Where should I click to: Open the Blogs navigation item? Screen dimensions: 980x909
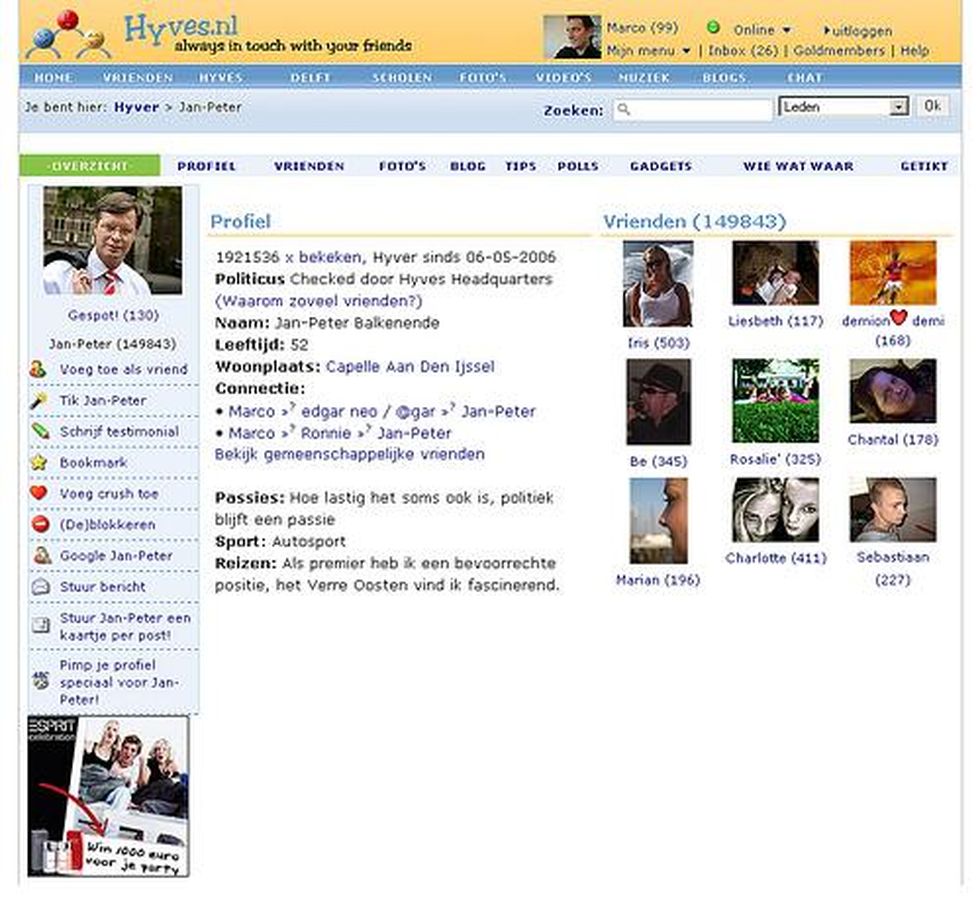tap(724, 78)
